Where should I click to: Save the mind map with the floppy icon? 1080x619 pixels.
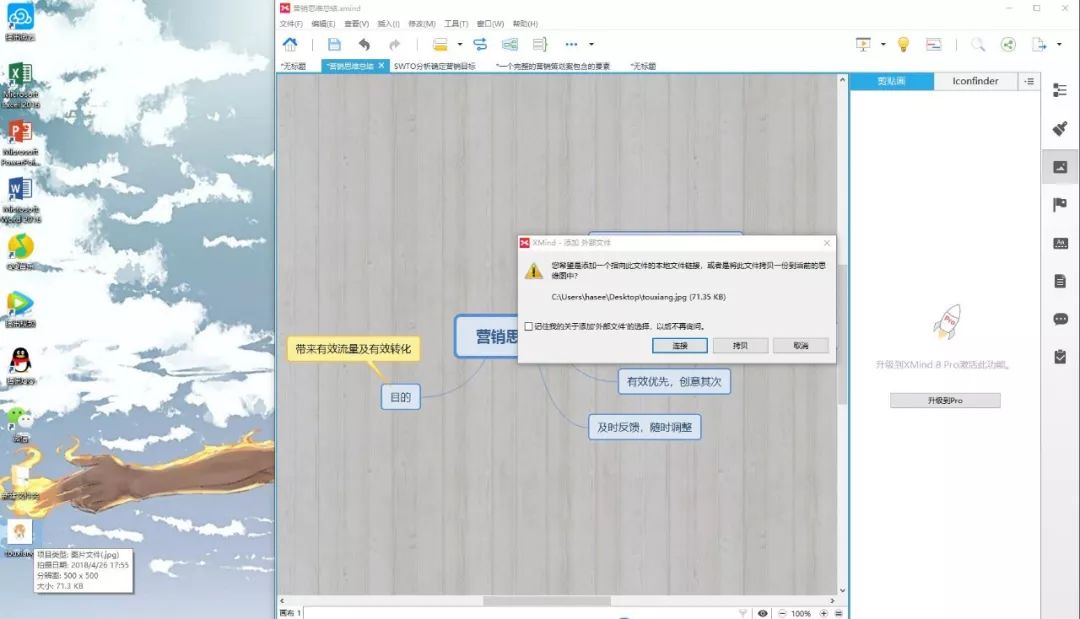(334, 45)
